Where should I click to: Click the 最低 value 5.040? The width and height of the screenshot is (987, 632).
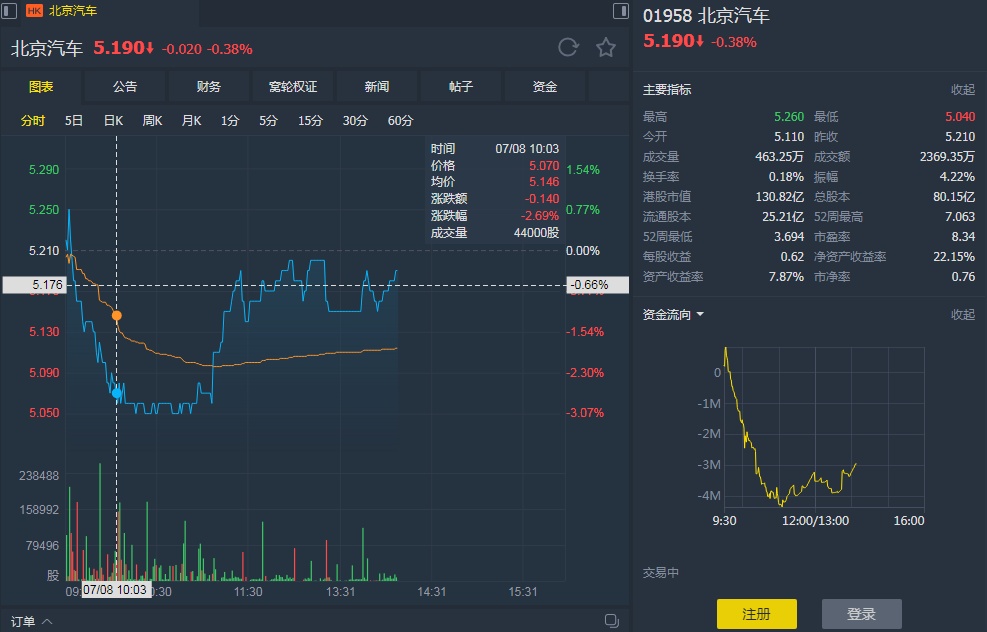point(960,116)
